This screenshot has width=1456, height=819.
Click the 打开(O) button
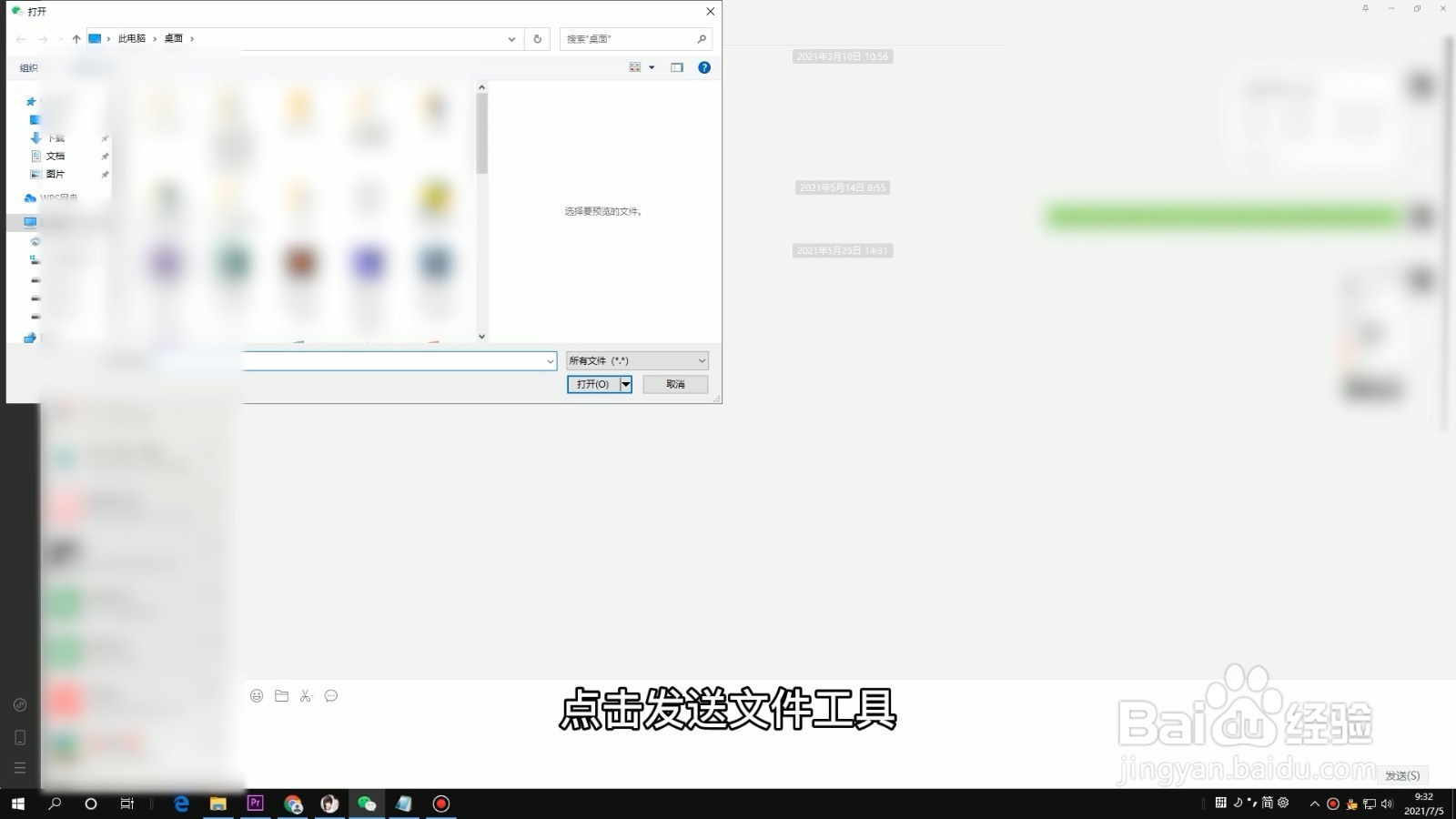(593, 384)
